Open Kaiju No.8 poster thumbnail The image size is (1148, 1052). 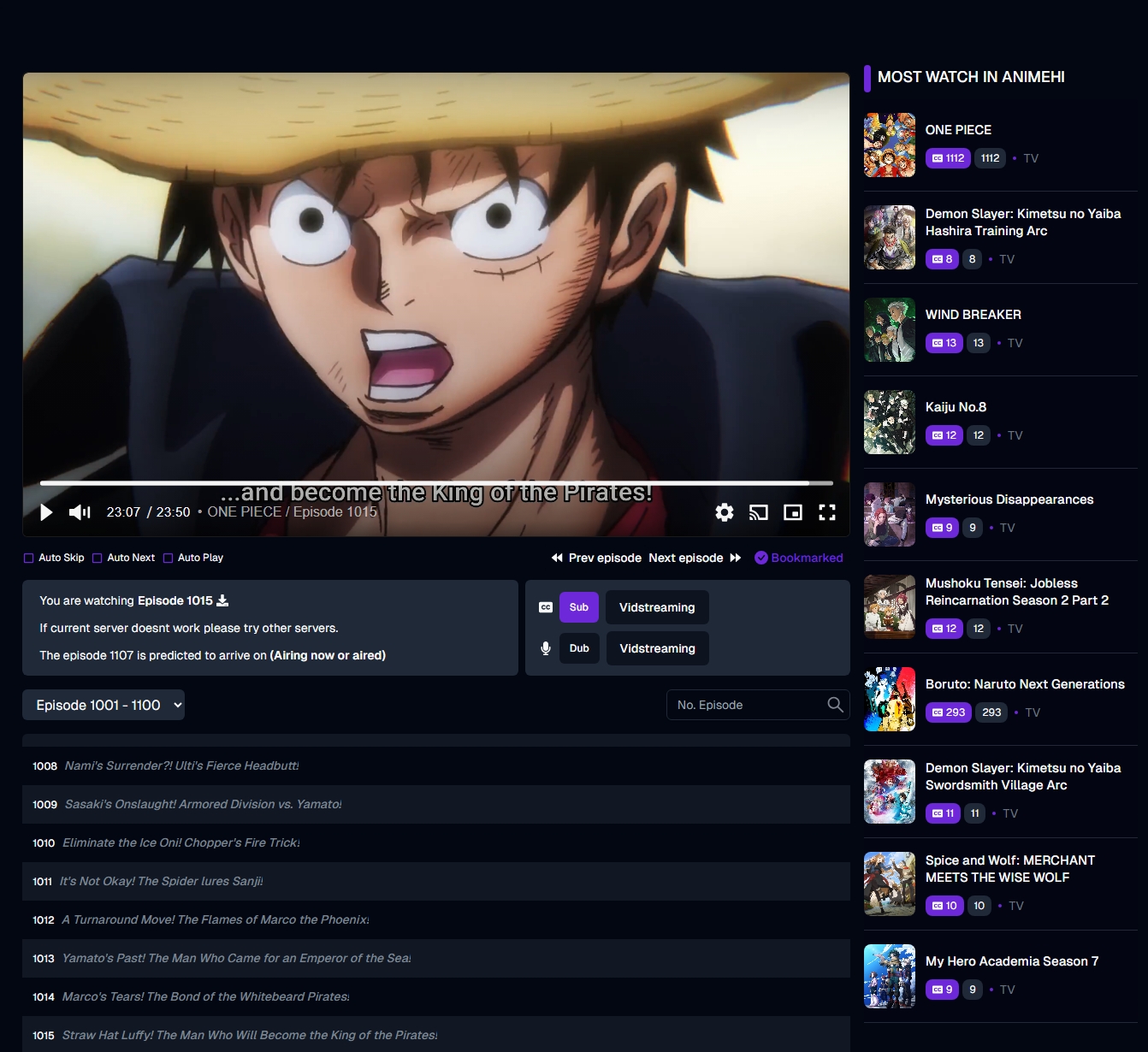[x=890, y=422]
